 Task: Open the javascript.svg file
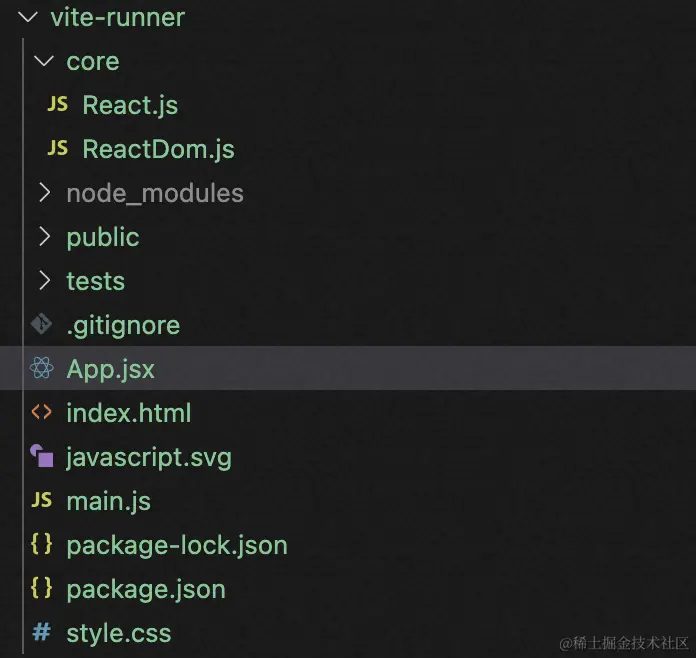pyautogui.click(x=149, y=458)
